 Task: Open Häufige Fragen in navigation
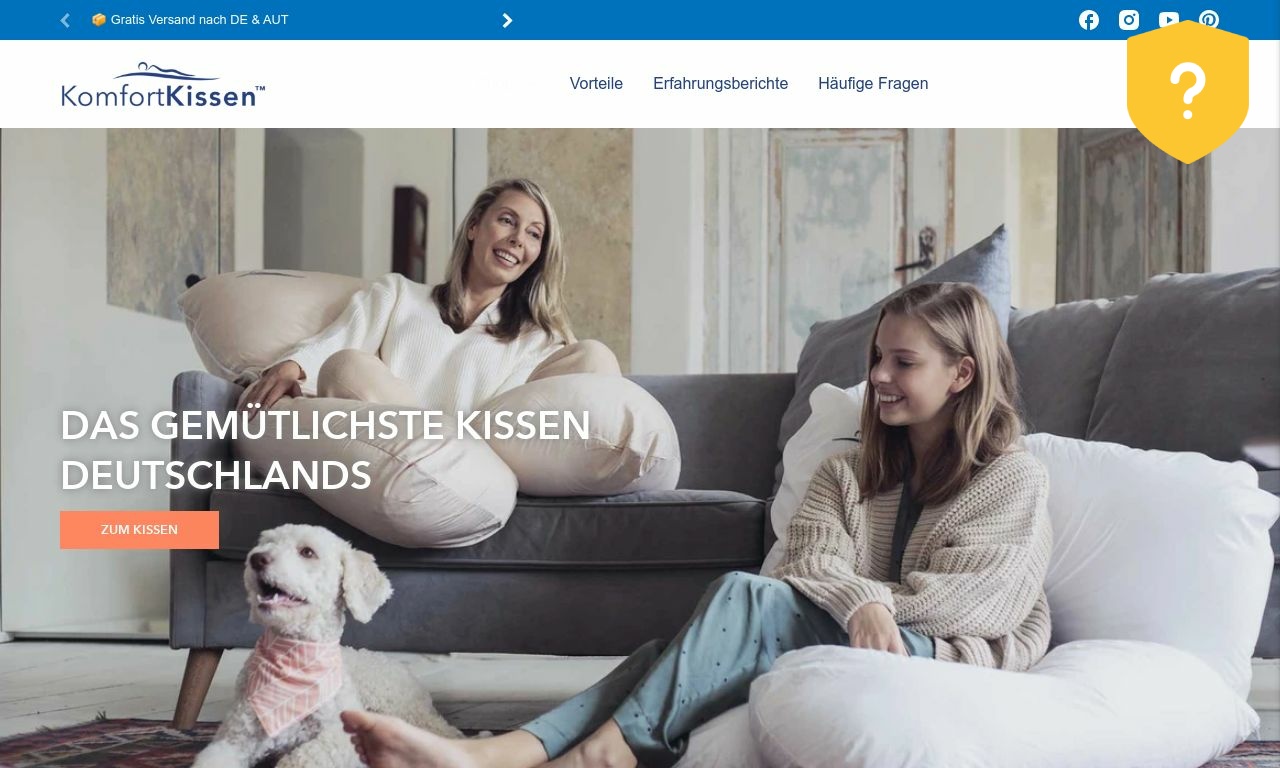[x=873, y=84]
